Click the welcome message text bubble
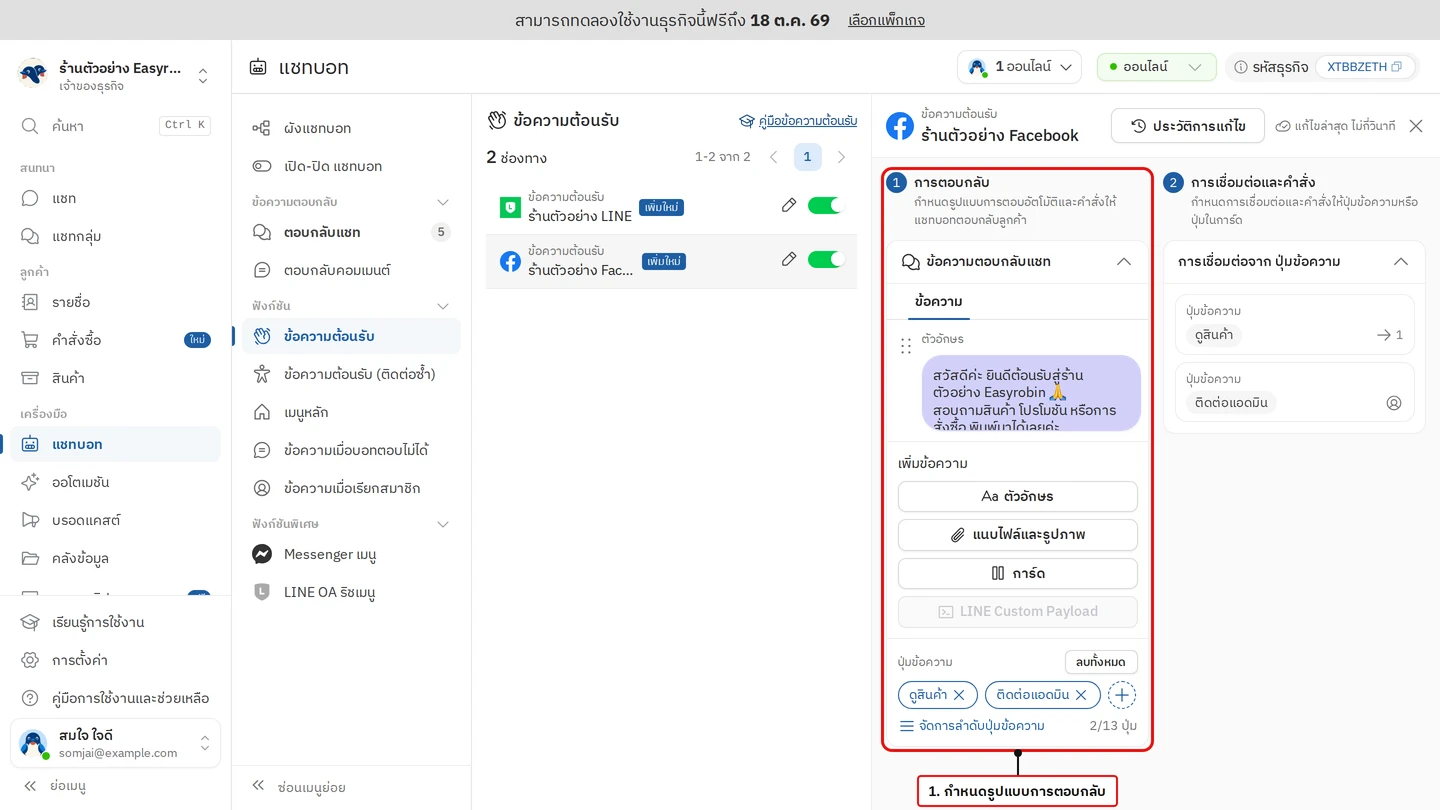The image size is (1440, 810). [x=1031, y=393]
